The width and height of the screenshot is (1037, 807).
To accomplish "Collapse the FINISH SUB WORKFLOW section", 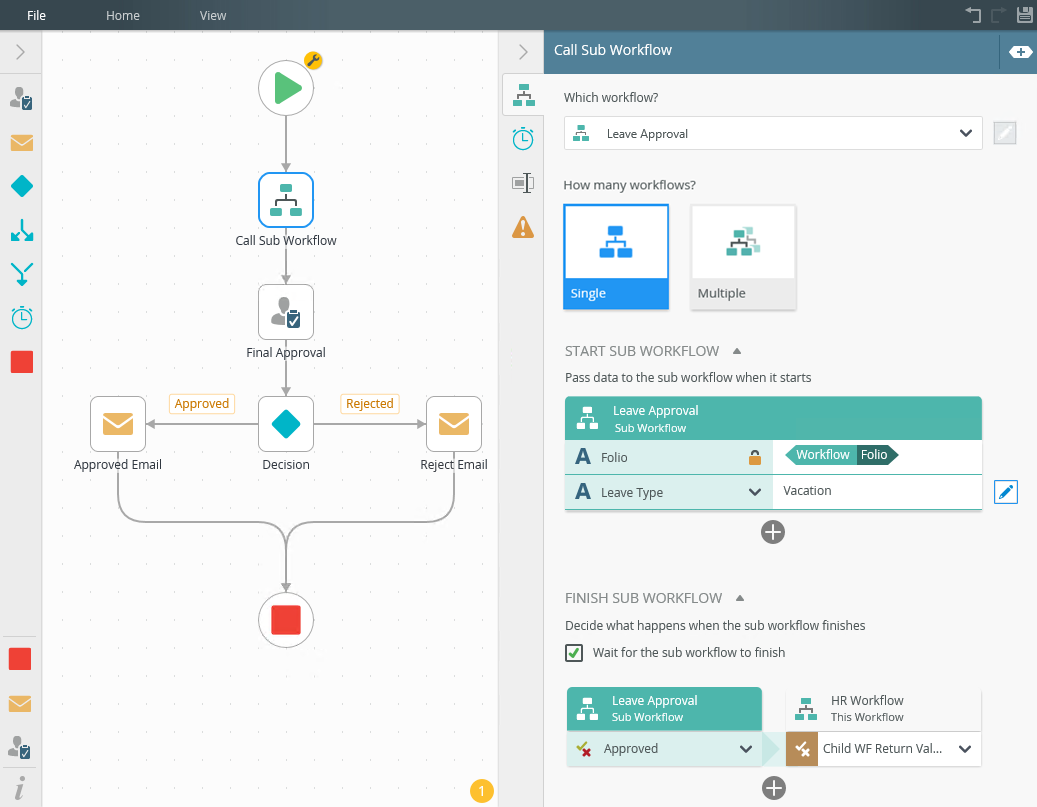I will coord(740,598).
